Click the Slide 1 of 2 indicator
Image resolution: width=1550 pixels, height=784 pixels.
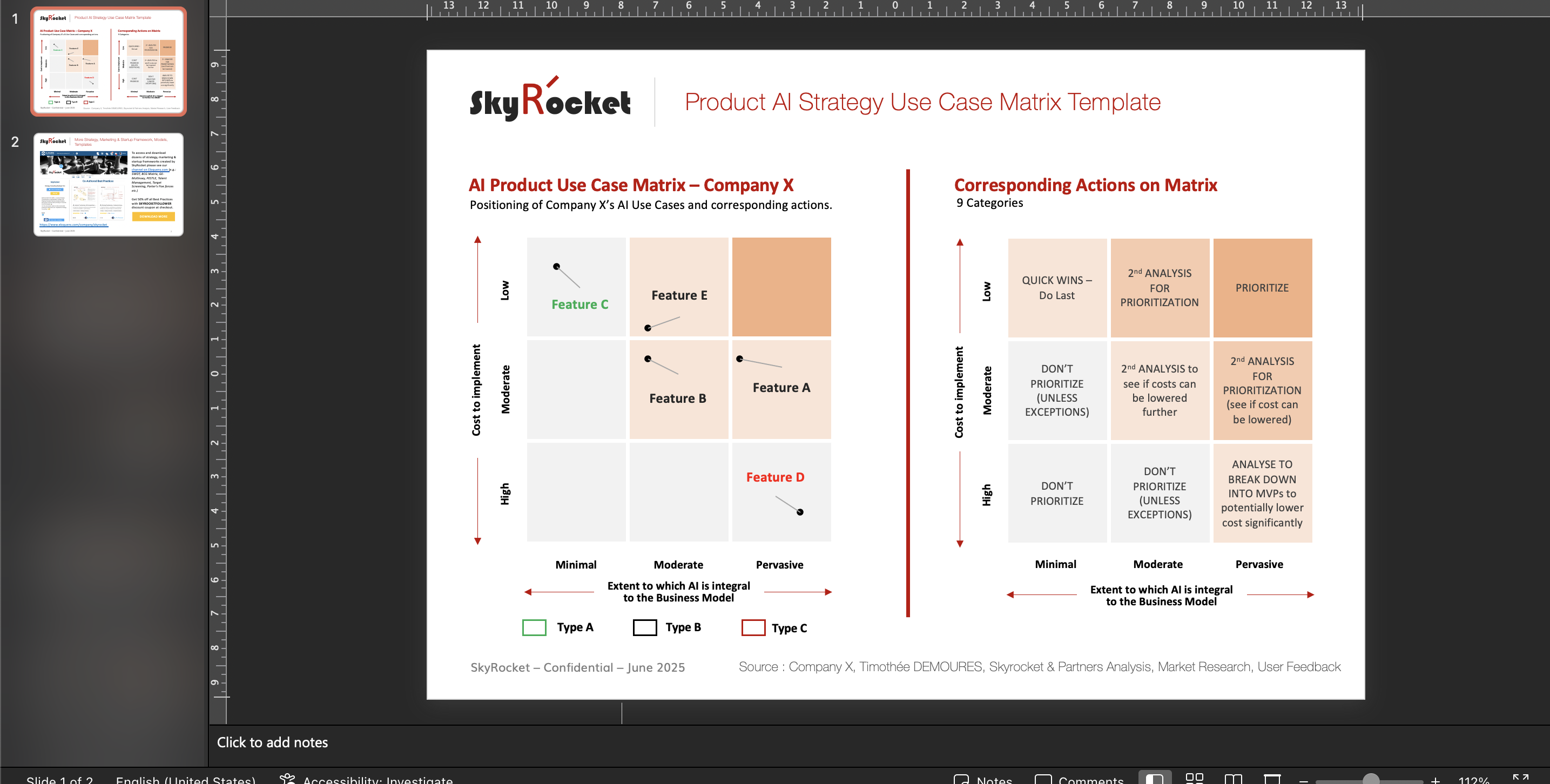point(59,780)
